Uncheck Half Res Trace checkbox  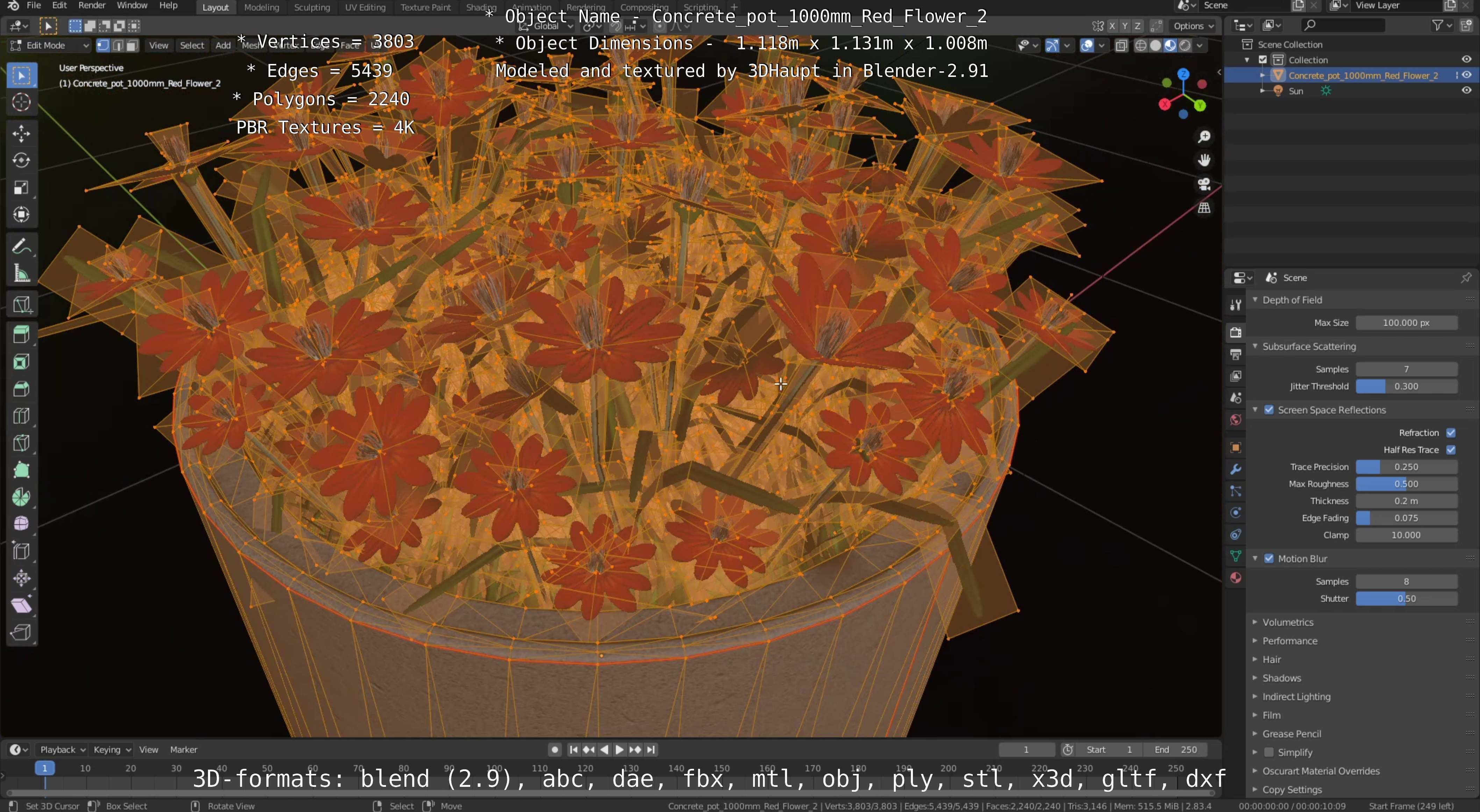(1451, 450)
